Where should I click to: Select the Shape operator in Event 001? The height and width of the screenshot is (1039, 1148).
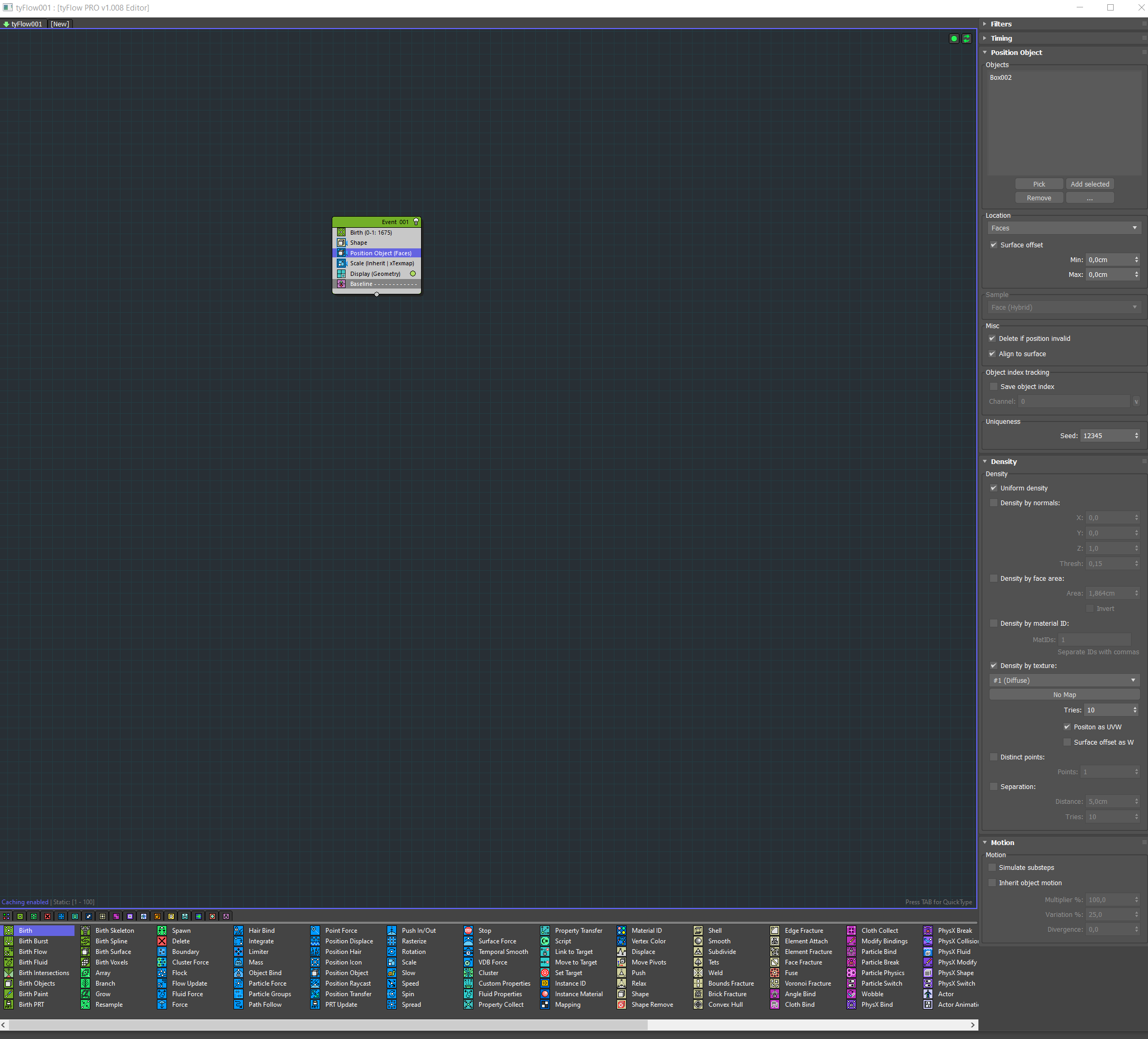(376, 243)
